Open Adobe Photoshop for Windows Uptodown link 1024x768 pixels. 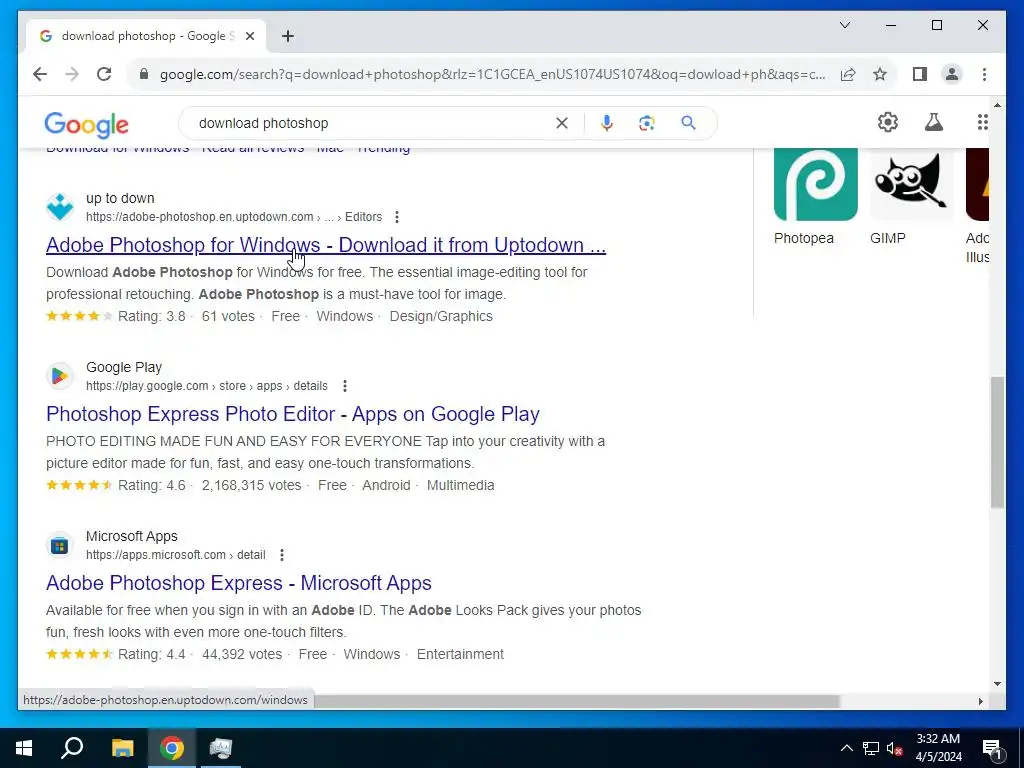[326, 245]
